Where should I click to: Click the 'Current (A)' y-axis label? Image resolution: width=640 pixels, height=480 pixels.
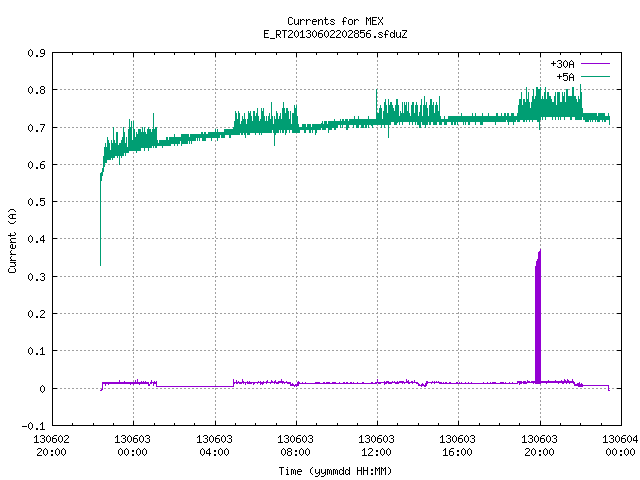pos(12,240)
